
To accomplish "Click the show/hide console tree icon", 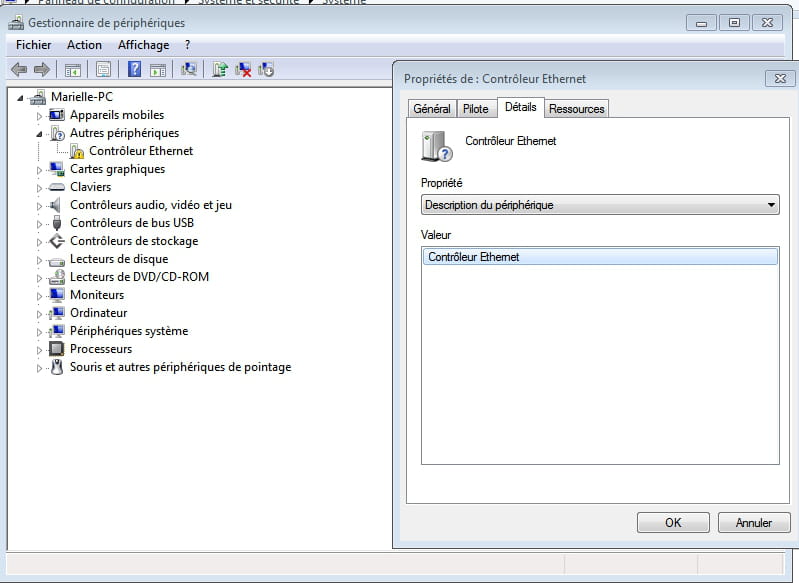I will pos(72,69).
